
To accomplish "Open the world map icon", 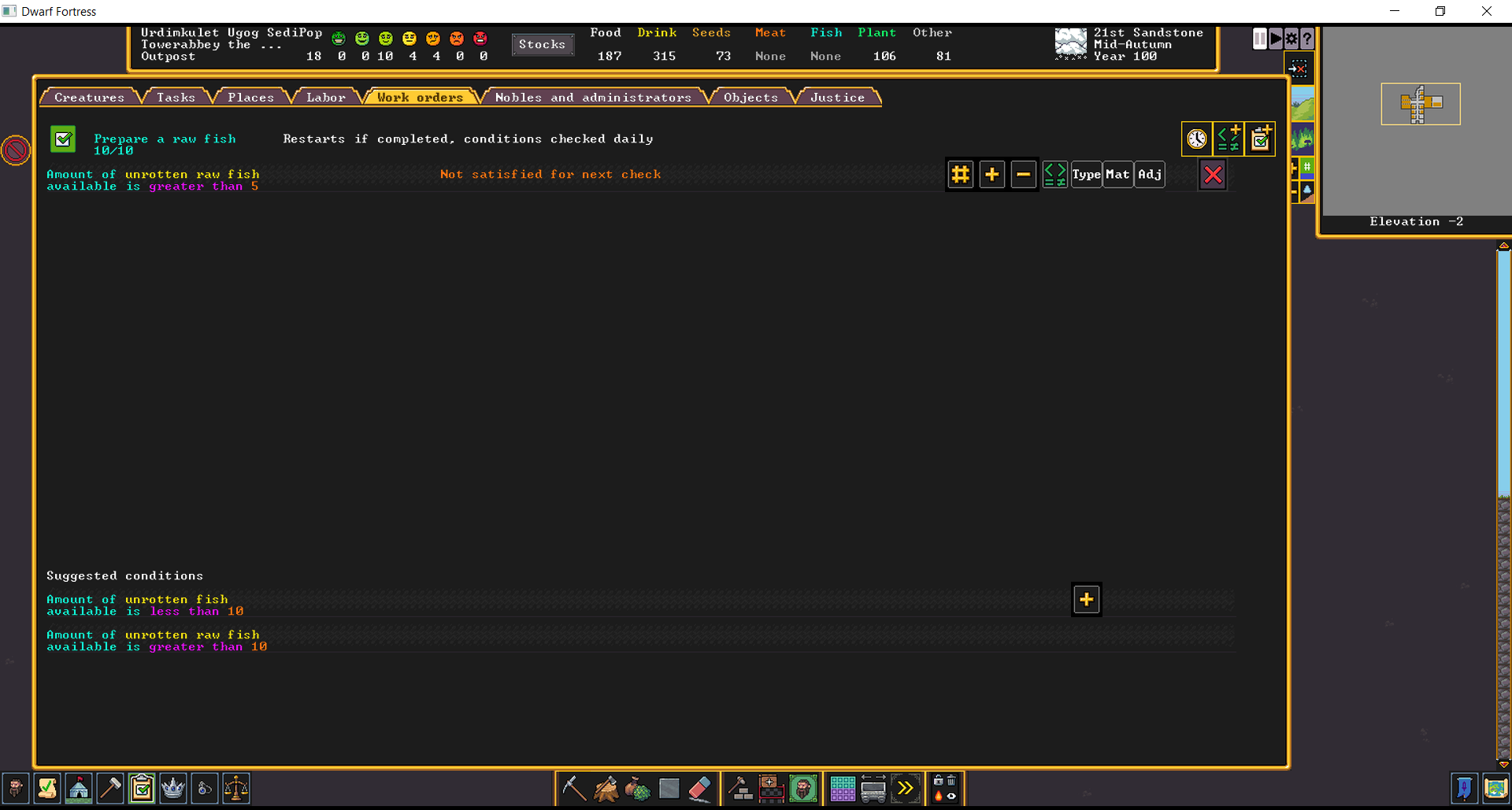I will click(x=1496, y=788).
